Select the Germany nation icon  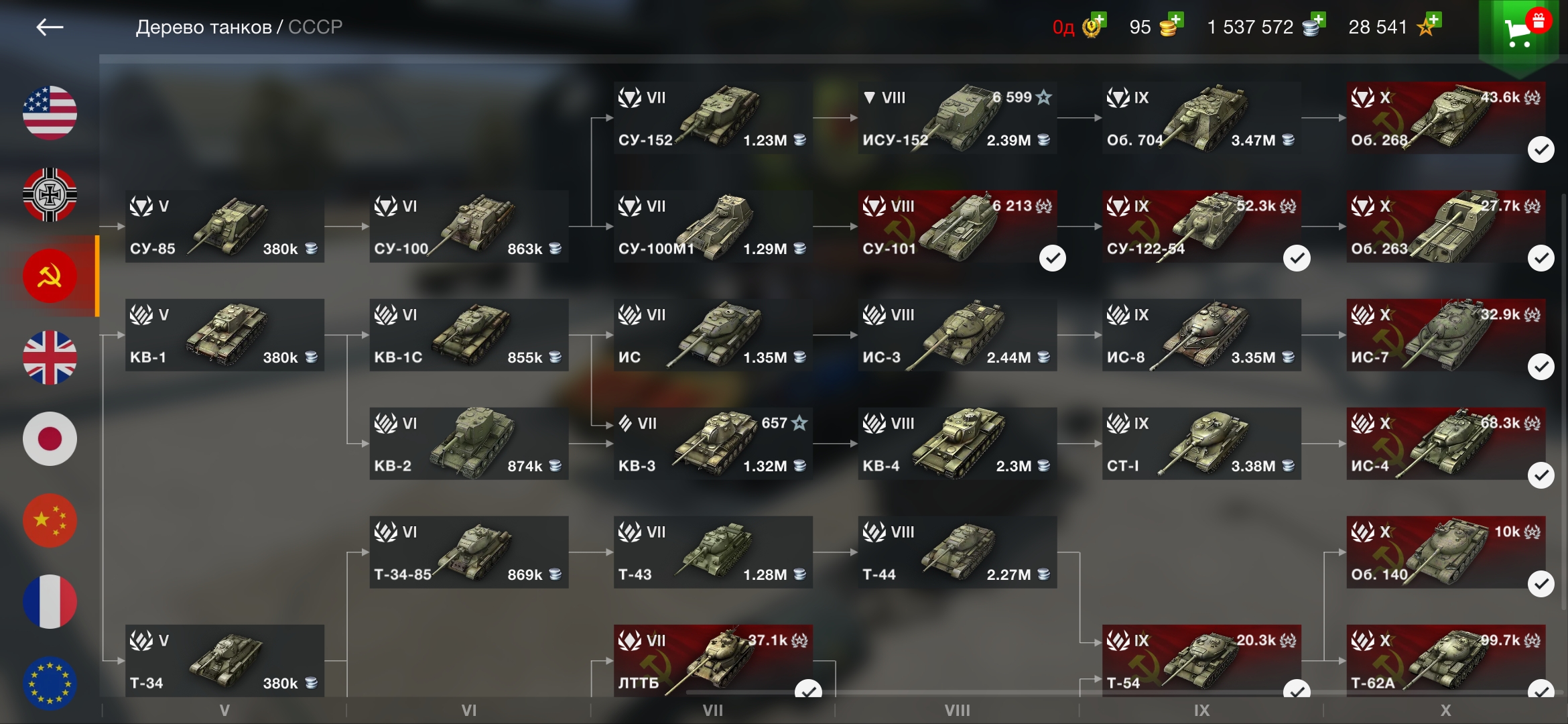click(x=50, y=194)
